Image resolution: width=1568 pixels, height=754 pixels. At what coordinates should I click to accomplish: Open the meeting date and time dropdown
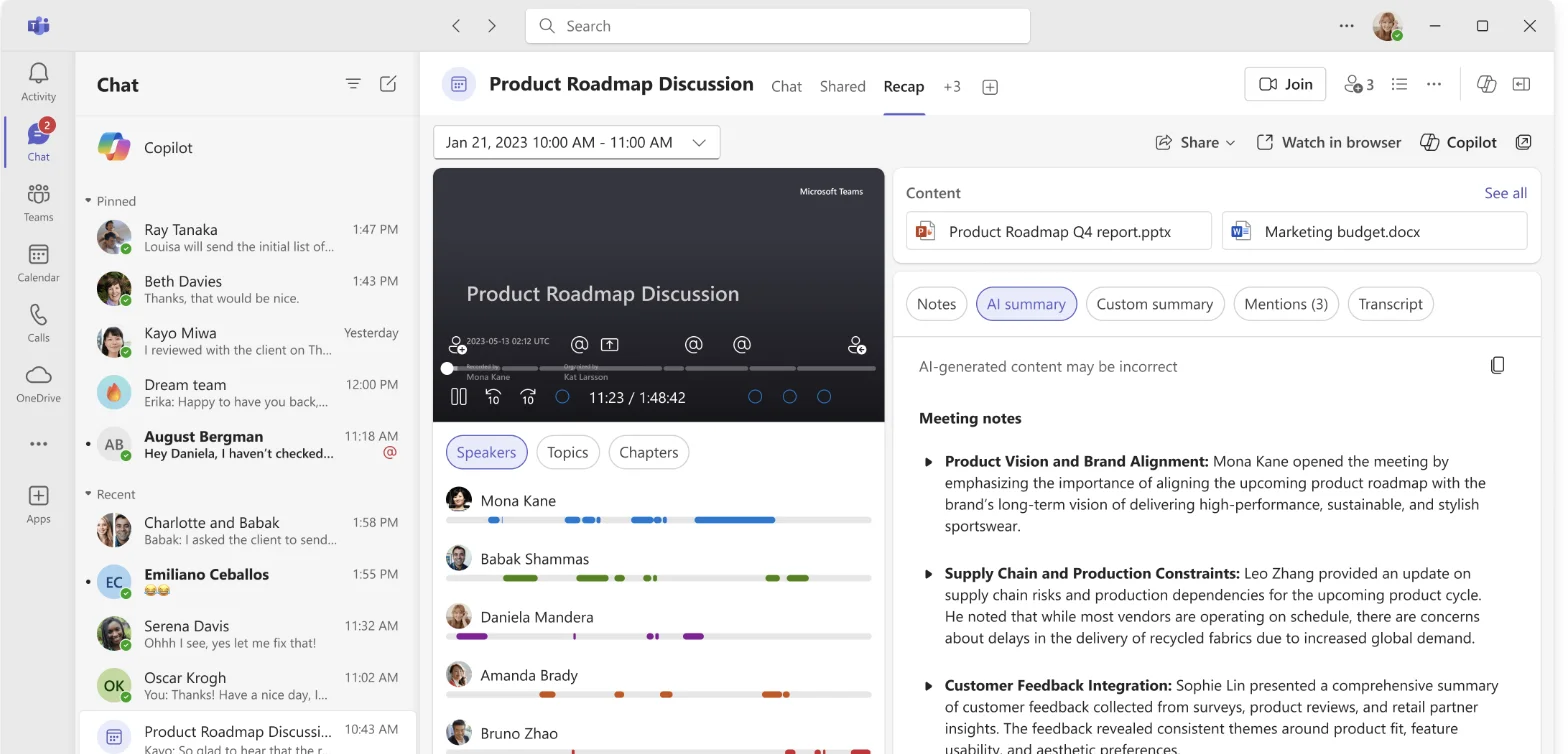click(x=576, y=142)
